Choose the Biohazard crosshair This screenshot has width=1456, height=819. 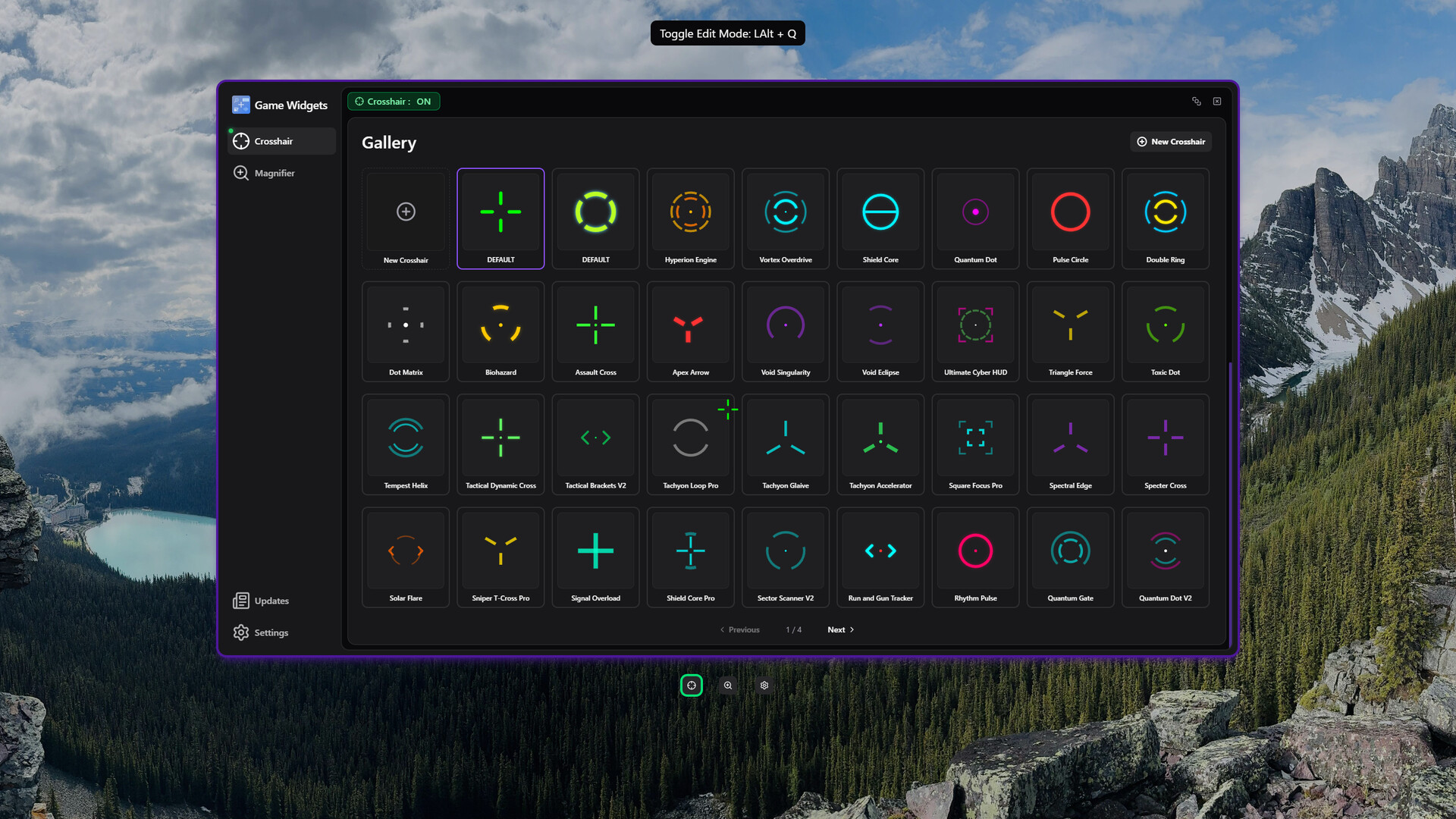(500, 331)
